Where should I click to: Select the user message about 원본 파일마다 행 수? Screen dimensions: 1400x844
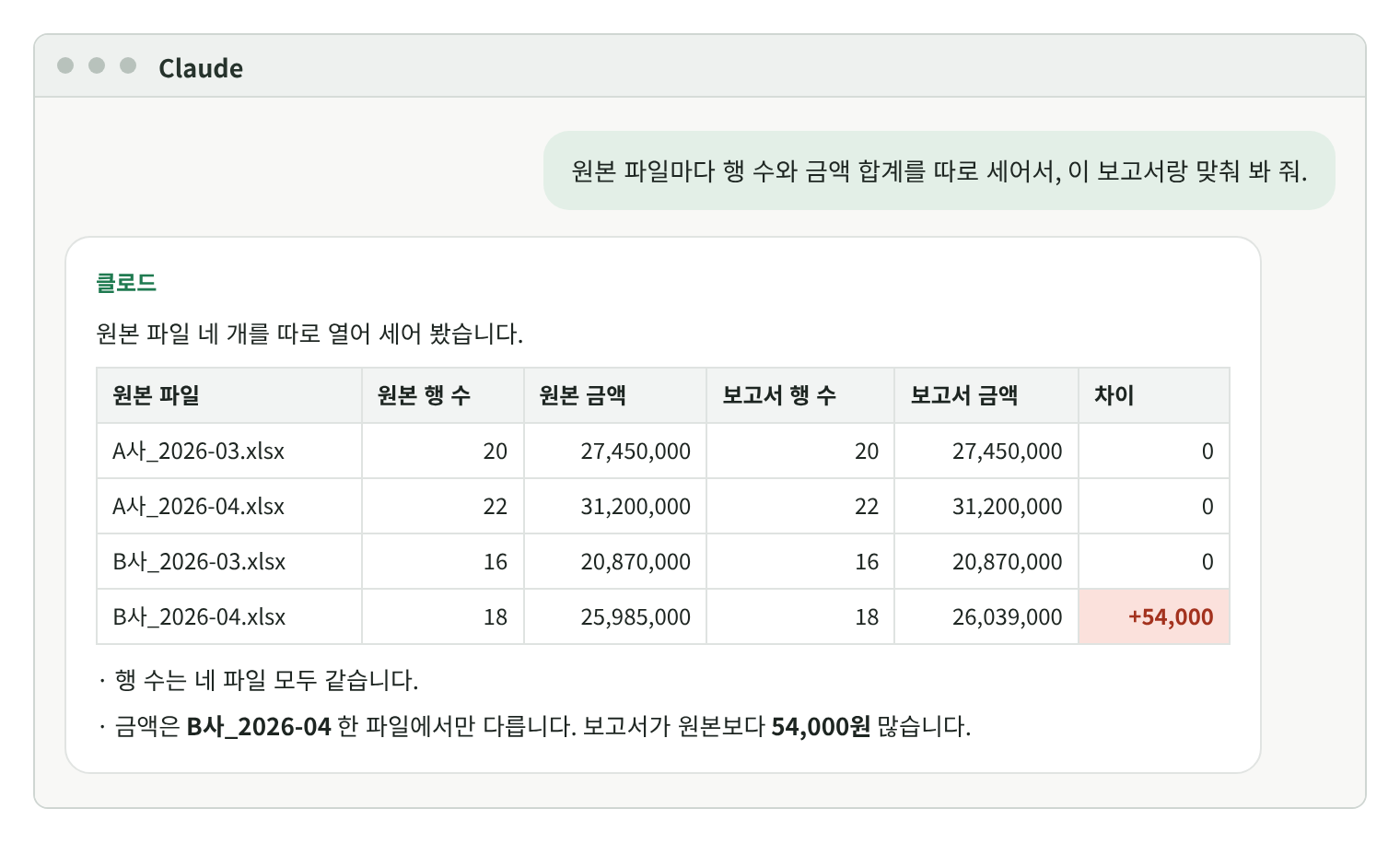939,170
